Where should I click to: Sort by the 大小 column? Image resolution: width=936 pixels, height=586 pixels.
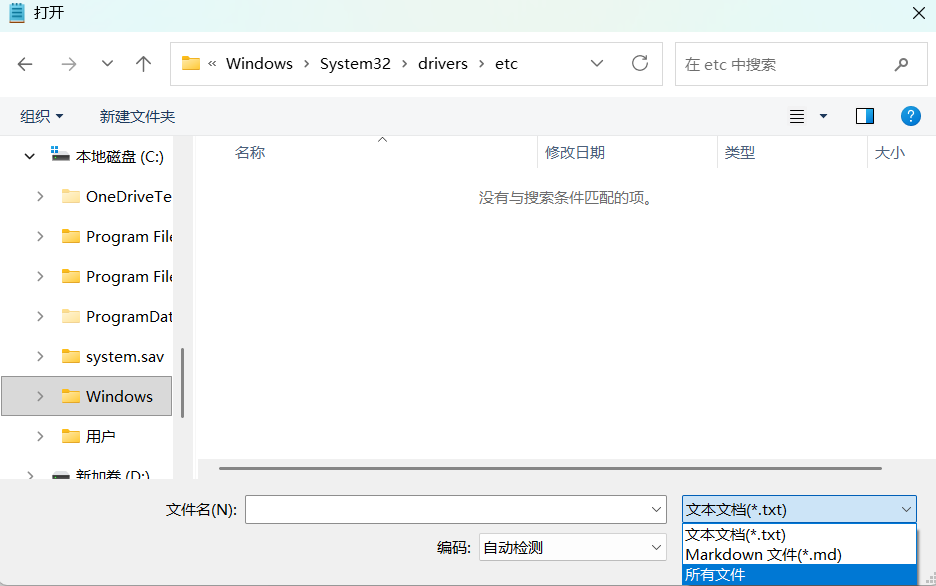click(x=889, y=153)
